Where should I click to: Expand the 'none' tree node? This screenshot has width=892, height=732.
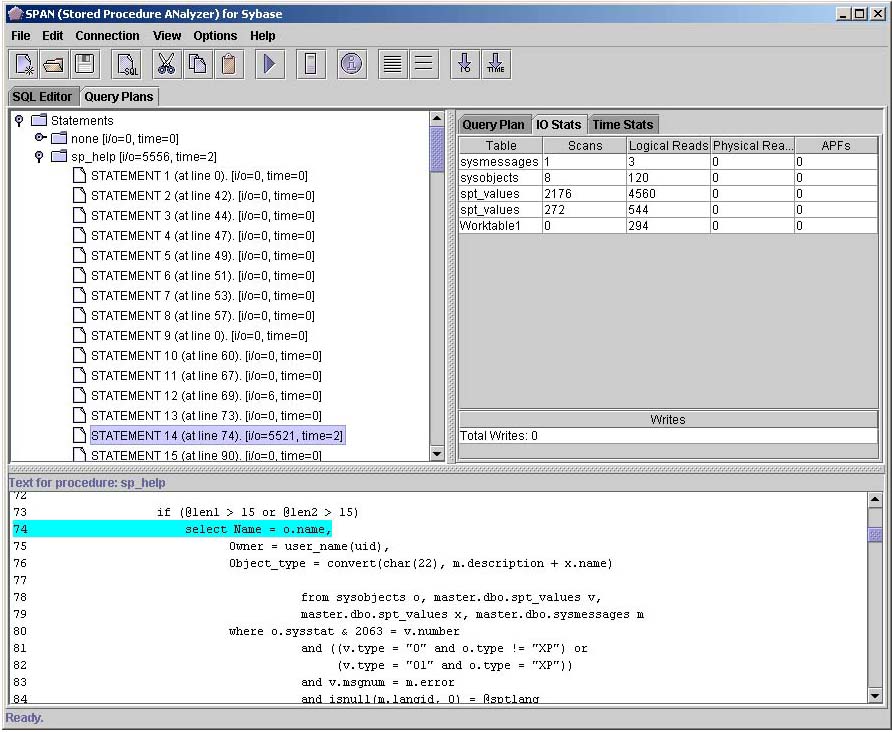click(x=39, y=138)
